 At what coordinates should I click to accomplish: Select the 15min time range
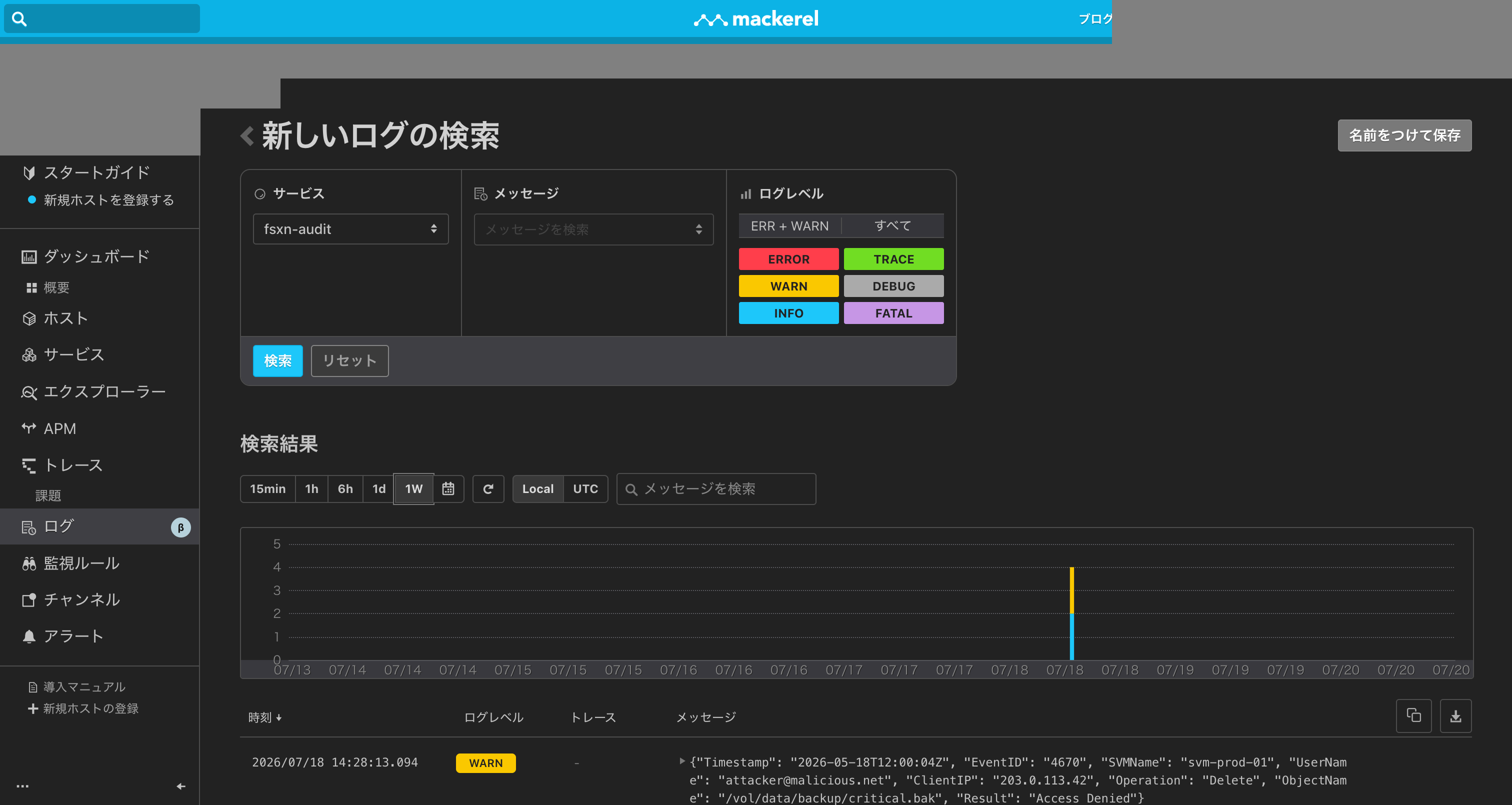pos(267,488)
